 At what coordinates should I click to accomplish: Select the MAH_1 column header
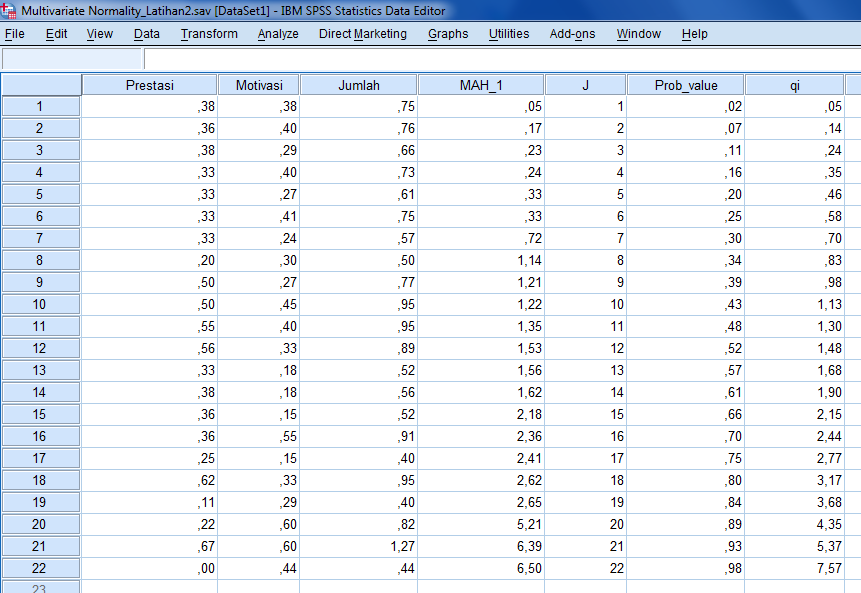click(x=480, y=84)
